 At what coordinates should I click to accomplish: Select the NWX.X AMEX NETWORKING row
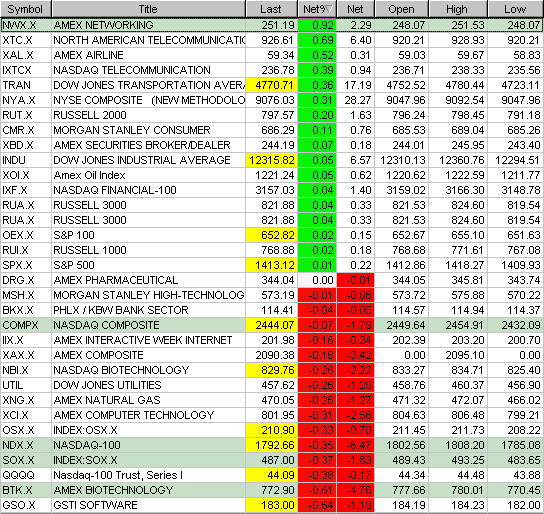point(272,25)
